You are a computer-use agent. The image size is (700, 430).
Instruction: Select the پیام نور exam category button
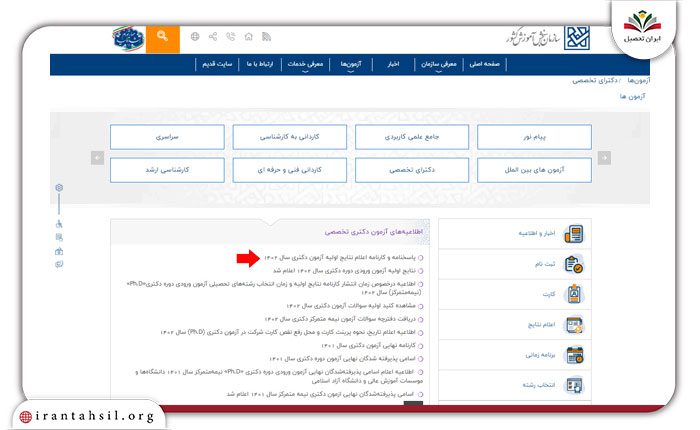click(x=534, y=137)
